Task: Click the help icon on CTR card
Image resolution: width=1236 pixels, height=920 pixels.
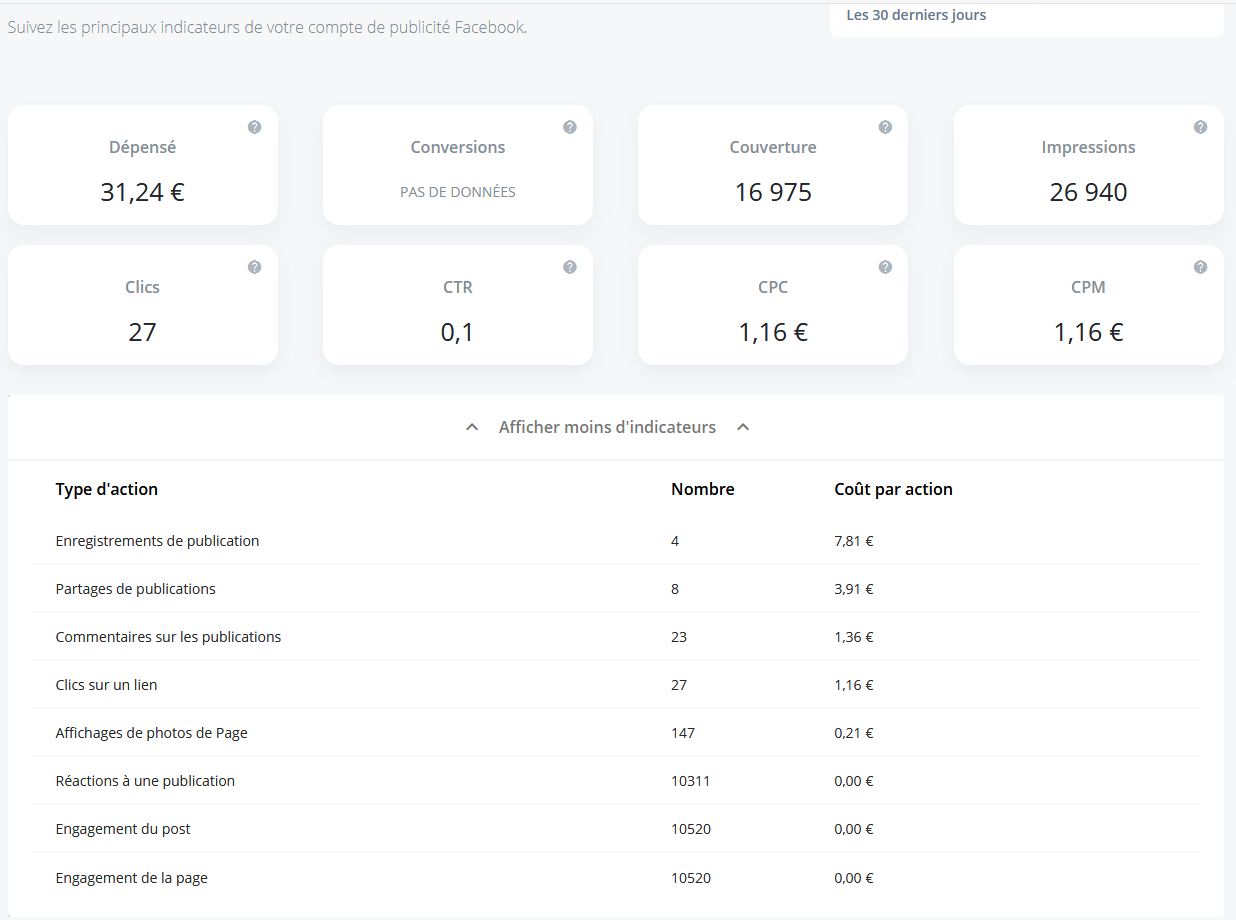Action: (569, 267)
